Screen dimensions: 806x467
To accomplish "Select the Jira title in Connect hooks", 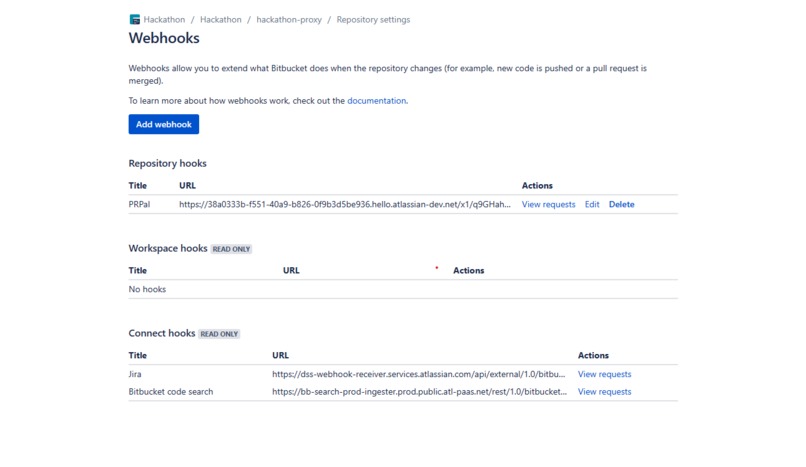I will click(x=135, y=374).
